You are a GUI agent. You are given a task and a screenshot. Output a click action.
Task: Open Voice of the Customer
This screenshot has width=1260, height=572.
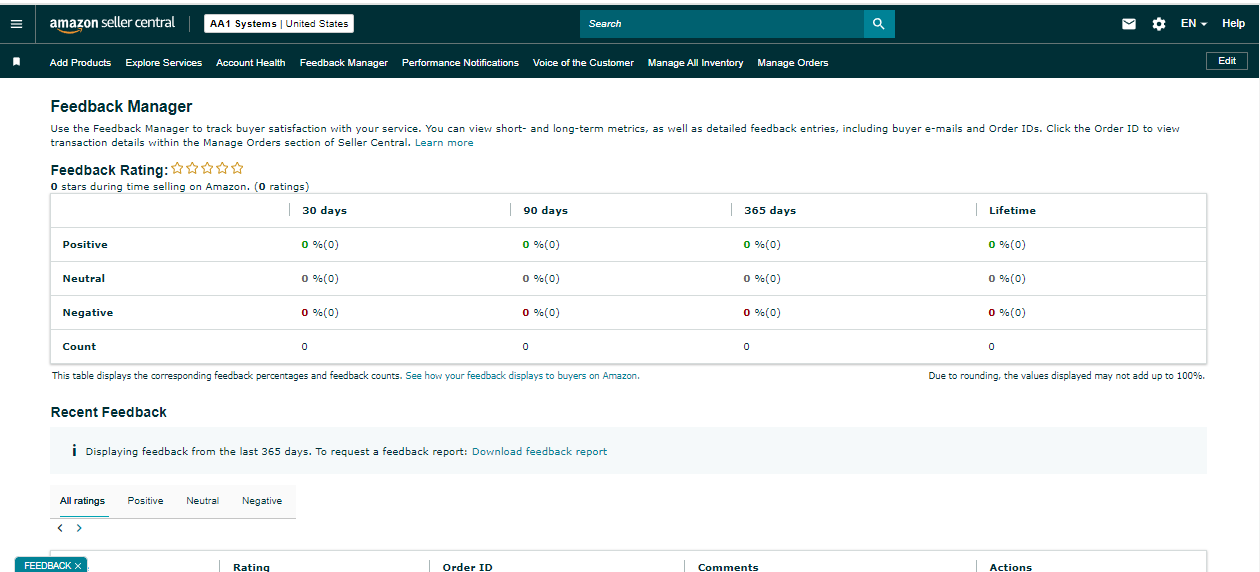point(583,63)
